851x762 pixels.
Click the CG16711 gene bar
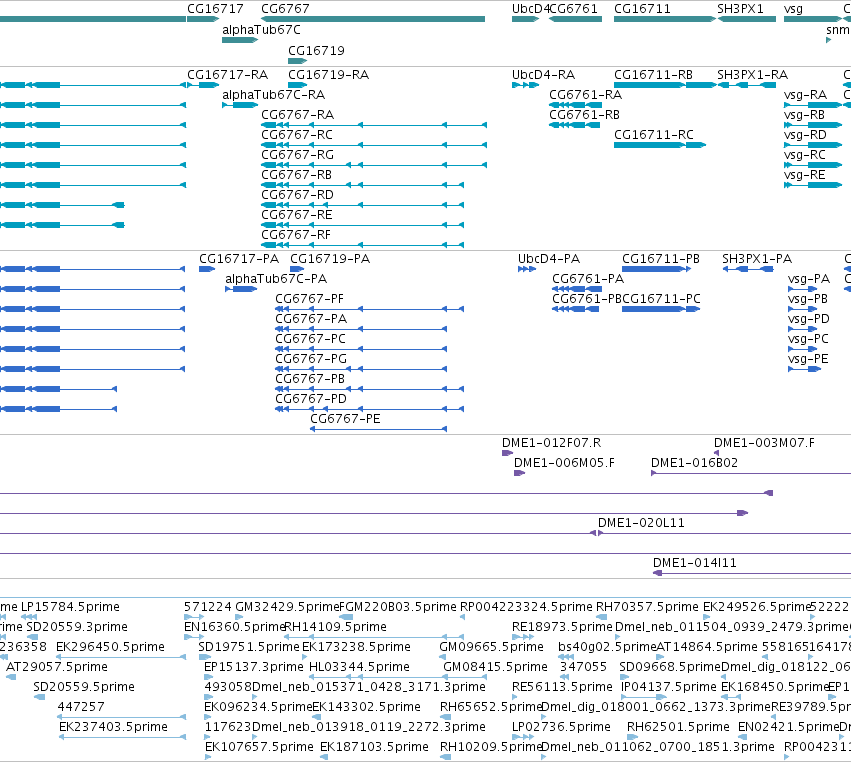[665, 19]
